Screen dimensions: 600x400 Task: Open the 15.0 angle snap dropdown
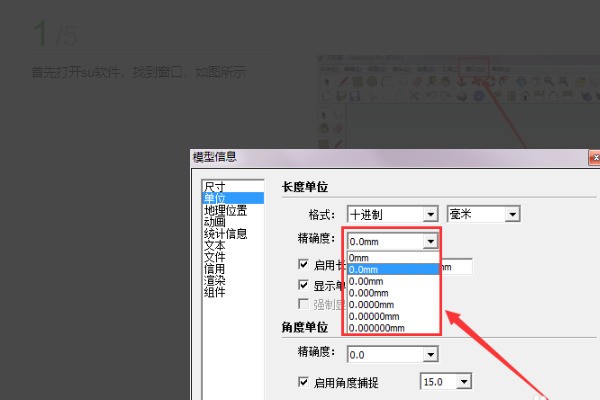click(464, 382)
